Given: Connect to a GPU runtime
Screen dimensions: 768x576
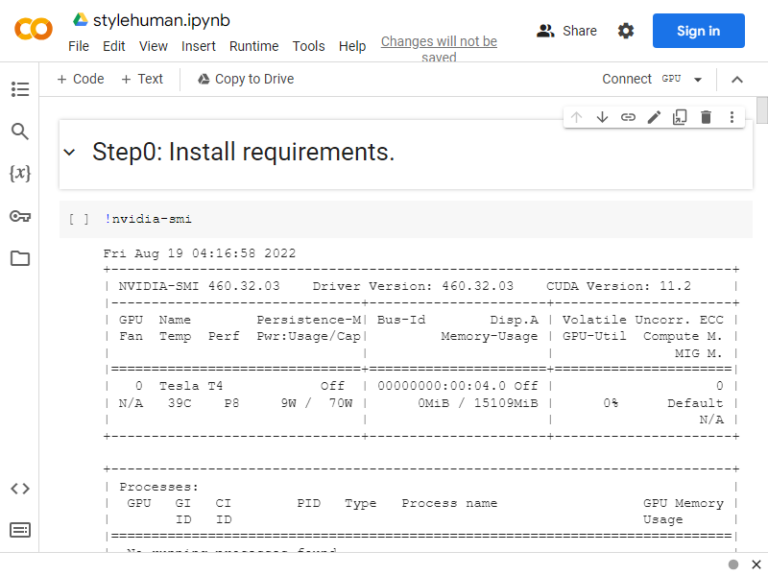Looking at the screenshot, I should click(x=642, y=79).
